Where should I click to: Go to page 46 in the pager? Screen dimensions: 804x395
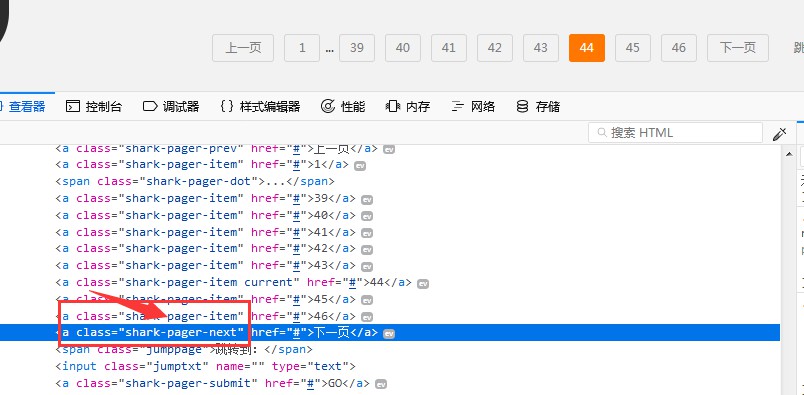(679, 48)
